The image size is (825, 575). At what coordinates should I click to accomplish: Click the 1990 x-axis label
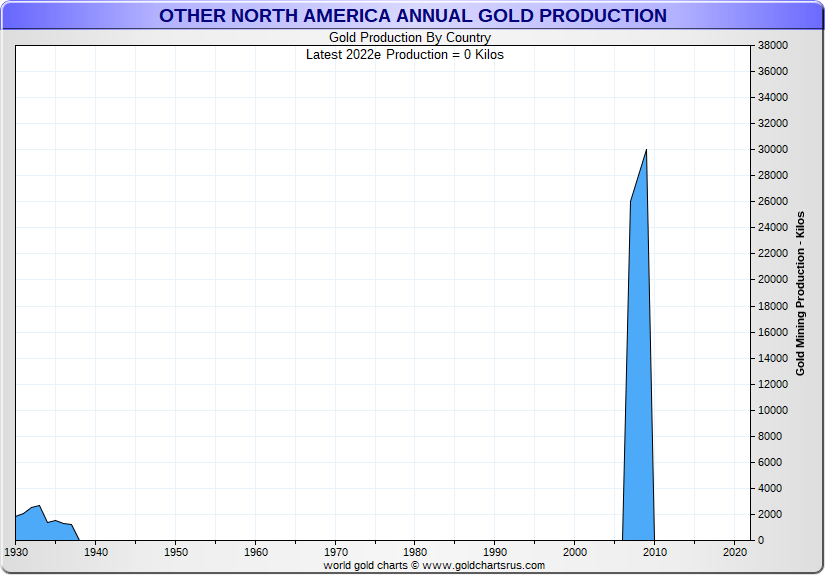click(x=495, y=552)
